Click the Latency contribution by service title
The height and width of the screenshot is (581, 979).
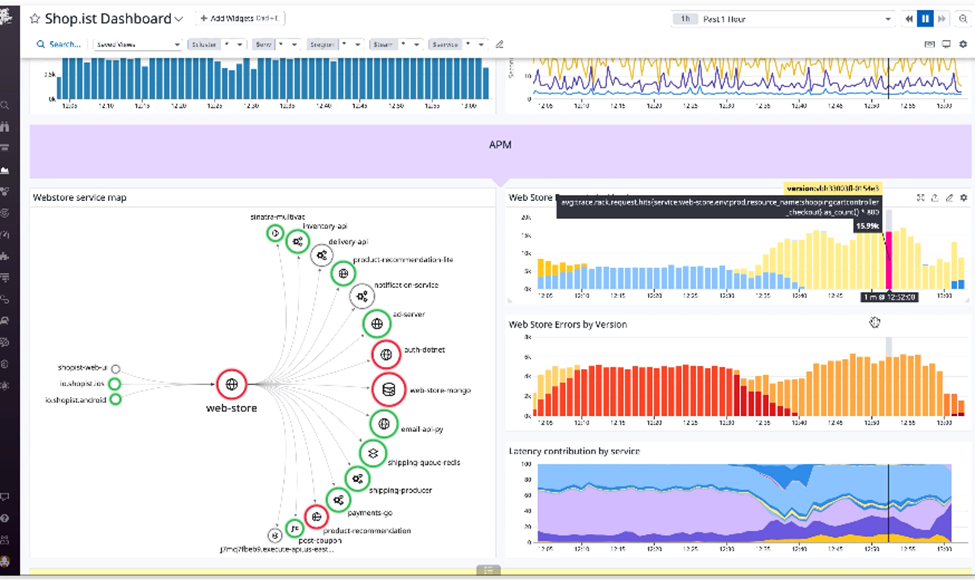point(574,451)
